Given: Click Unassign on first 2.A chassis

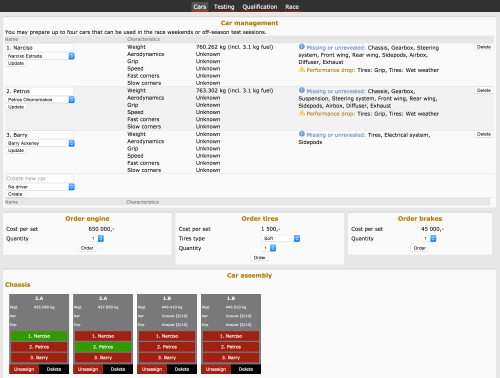Looking at the screenshot, I should pos(24,369).
